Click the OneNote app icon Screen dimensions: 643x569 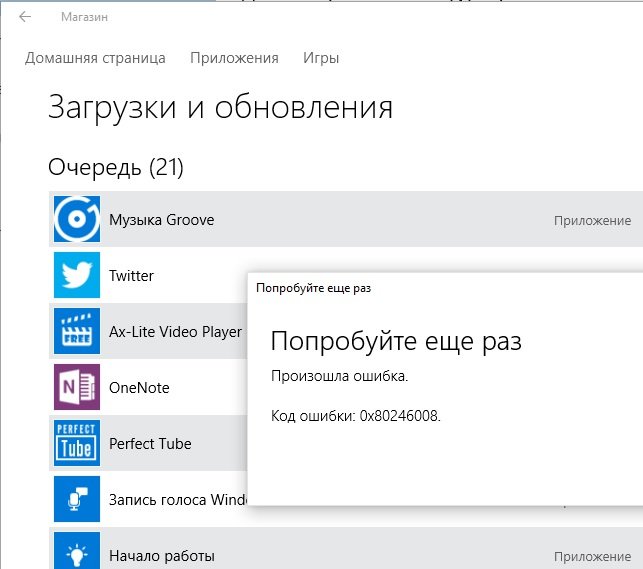pos(77,388)
